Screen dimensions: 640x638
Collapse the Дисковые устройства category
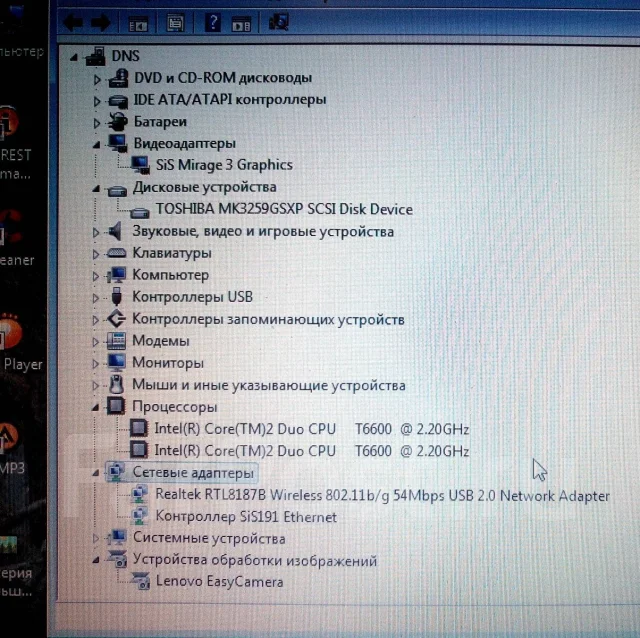coord(96,189)
